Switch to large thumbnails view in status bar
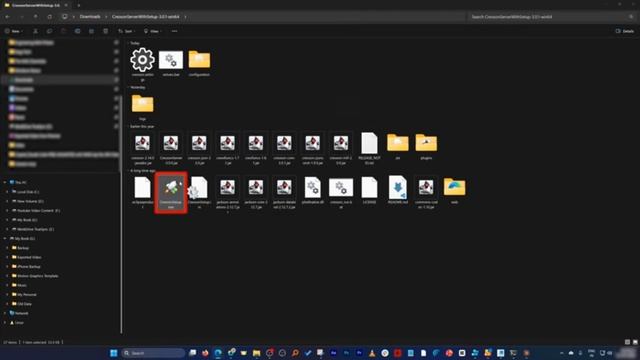 coord(635,342)
